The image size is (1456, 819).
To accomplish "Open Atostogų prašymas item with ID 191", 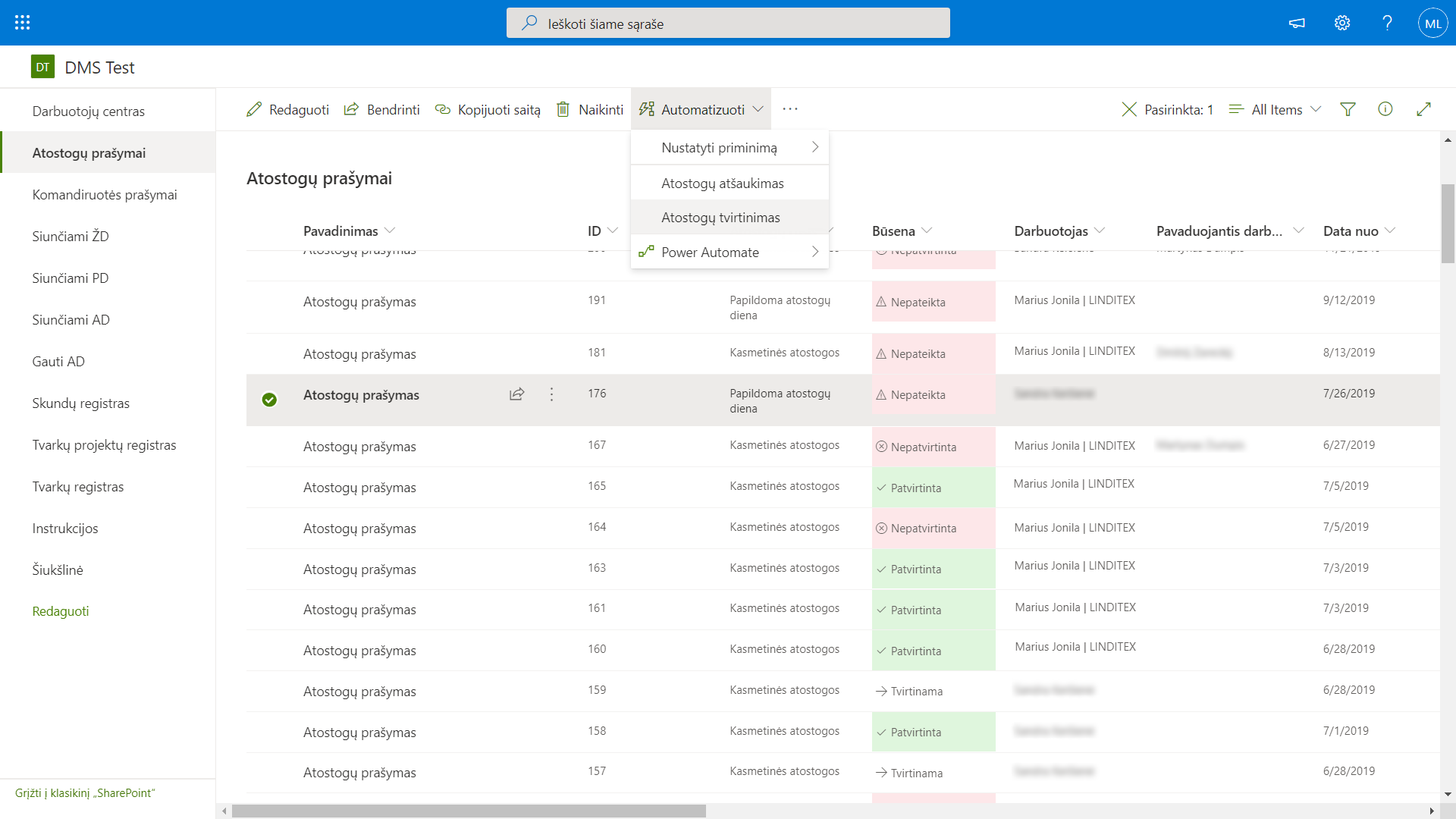I will click(x=359, y=301).
